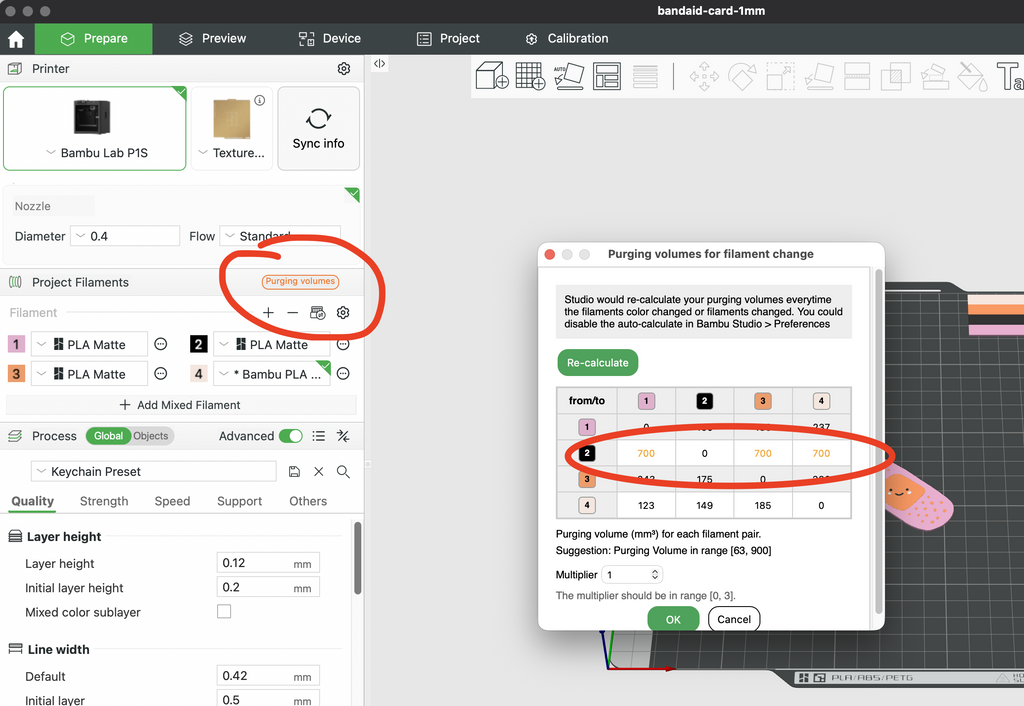Click the Re-calculate button
Image resolution: width=1024 pixels, height=706 pixels.
[598, 363]
